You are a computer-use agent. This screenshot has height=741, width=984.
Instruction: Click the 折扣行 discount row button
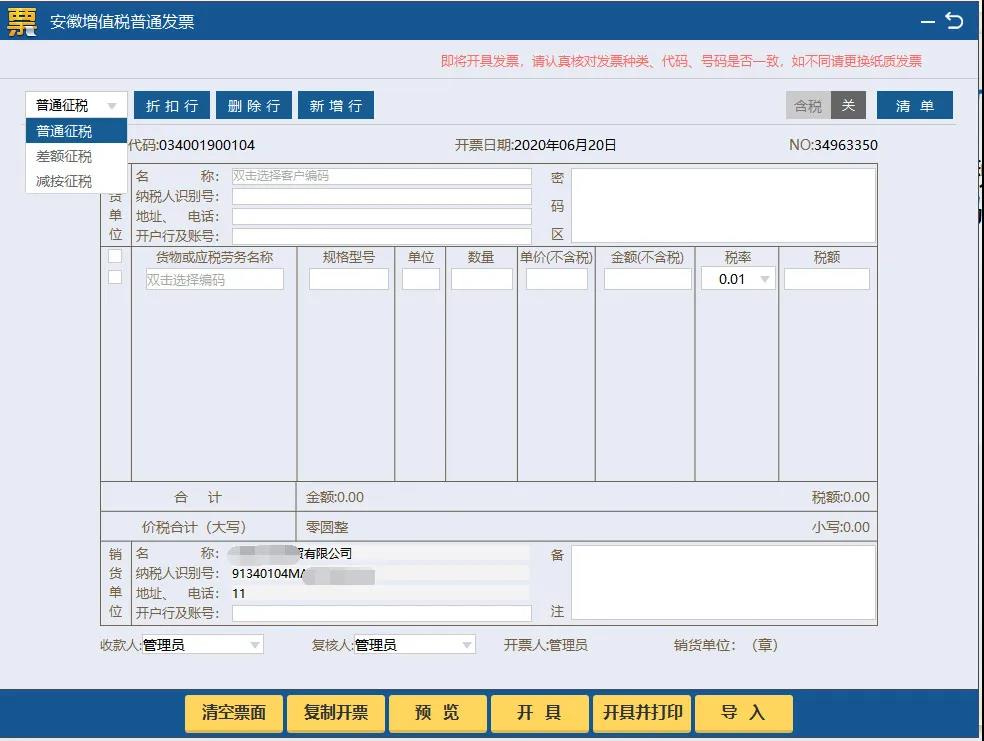(171, 104)
